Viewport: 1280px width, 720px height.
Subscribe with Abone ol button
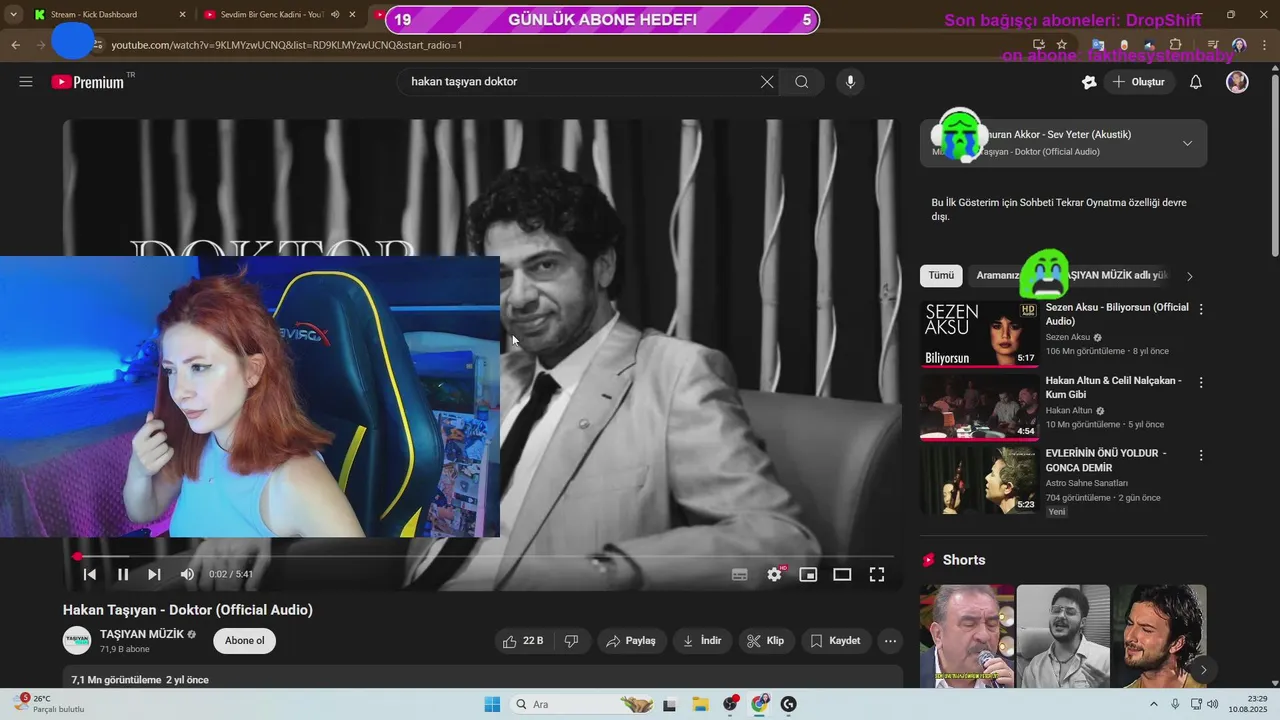[244, 641]
